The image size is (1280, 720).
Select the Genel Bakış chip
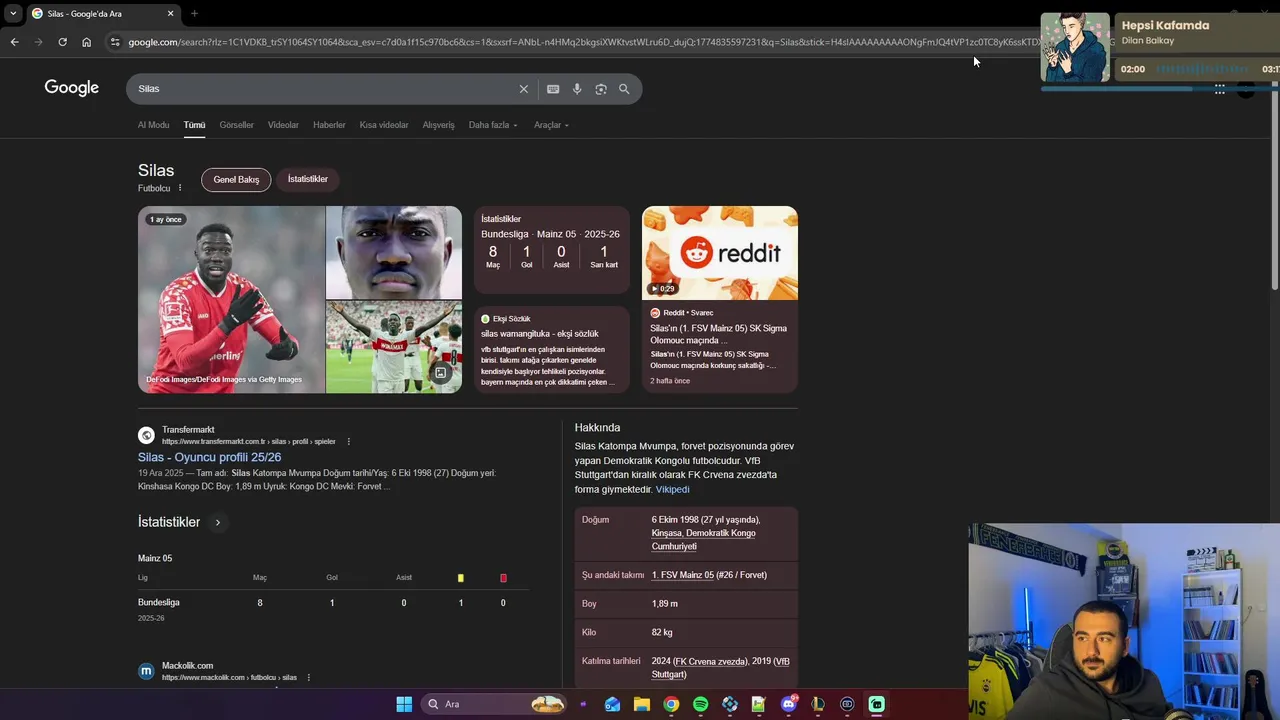pos(236,180)
